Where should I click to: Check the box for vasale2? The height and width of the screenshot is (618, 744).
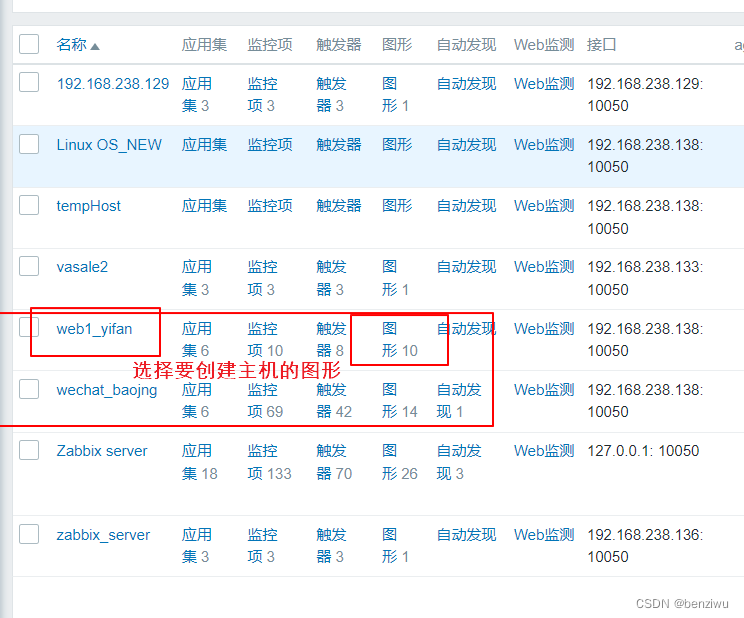tap(29, 266)
